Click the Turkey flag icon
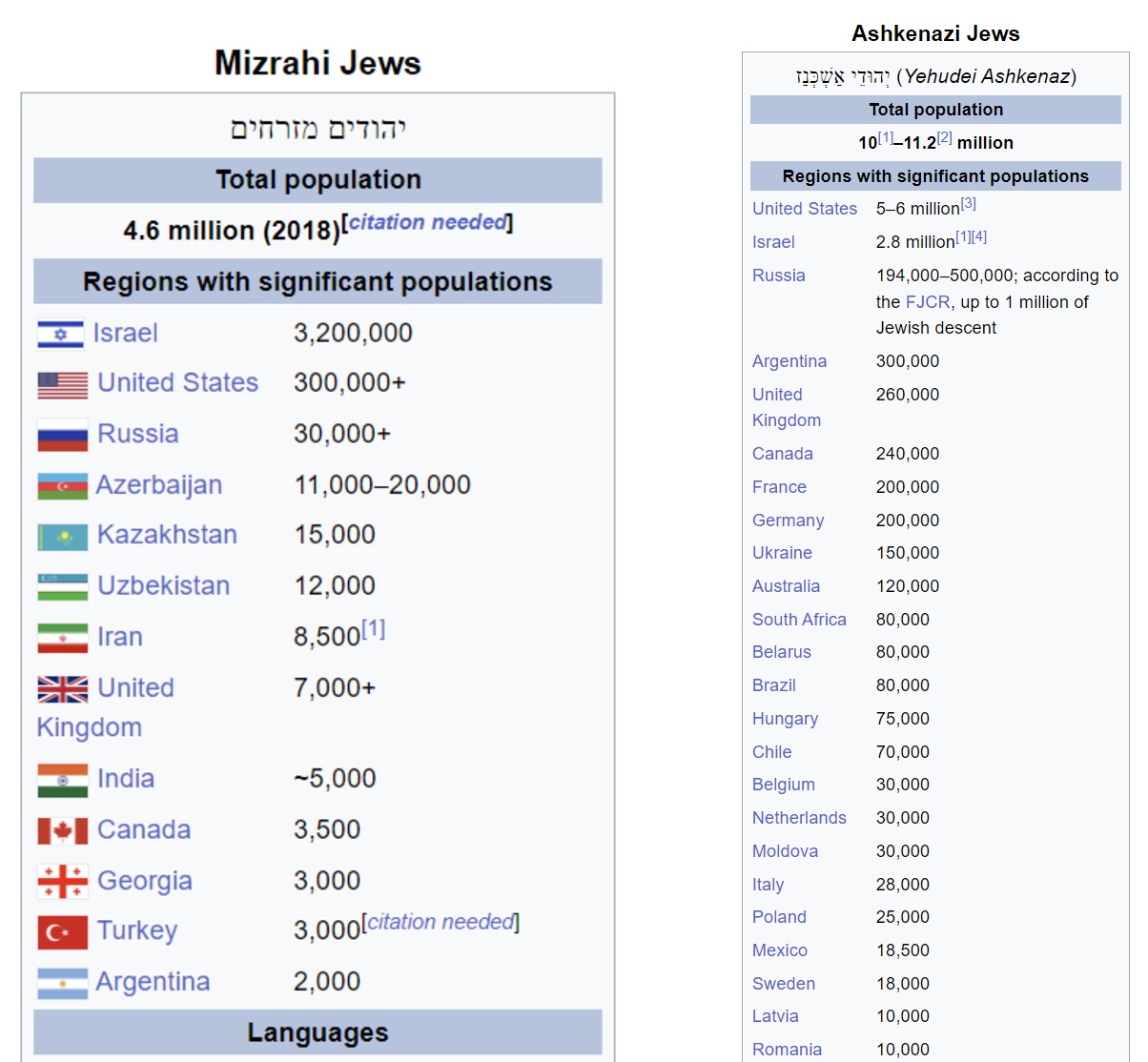This screenshot has width=1148, height=1062. click(x=63, y=932)
